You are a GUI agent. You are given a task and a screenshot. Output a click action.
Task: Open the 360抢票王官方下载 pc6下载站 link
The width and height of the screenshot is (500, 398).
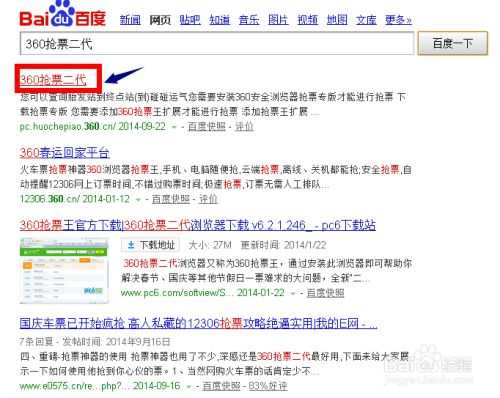(x=198, y=225)
